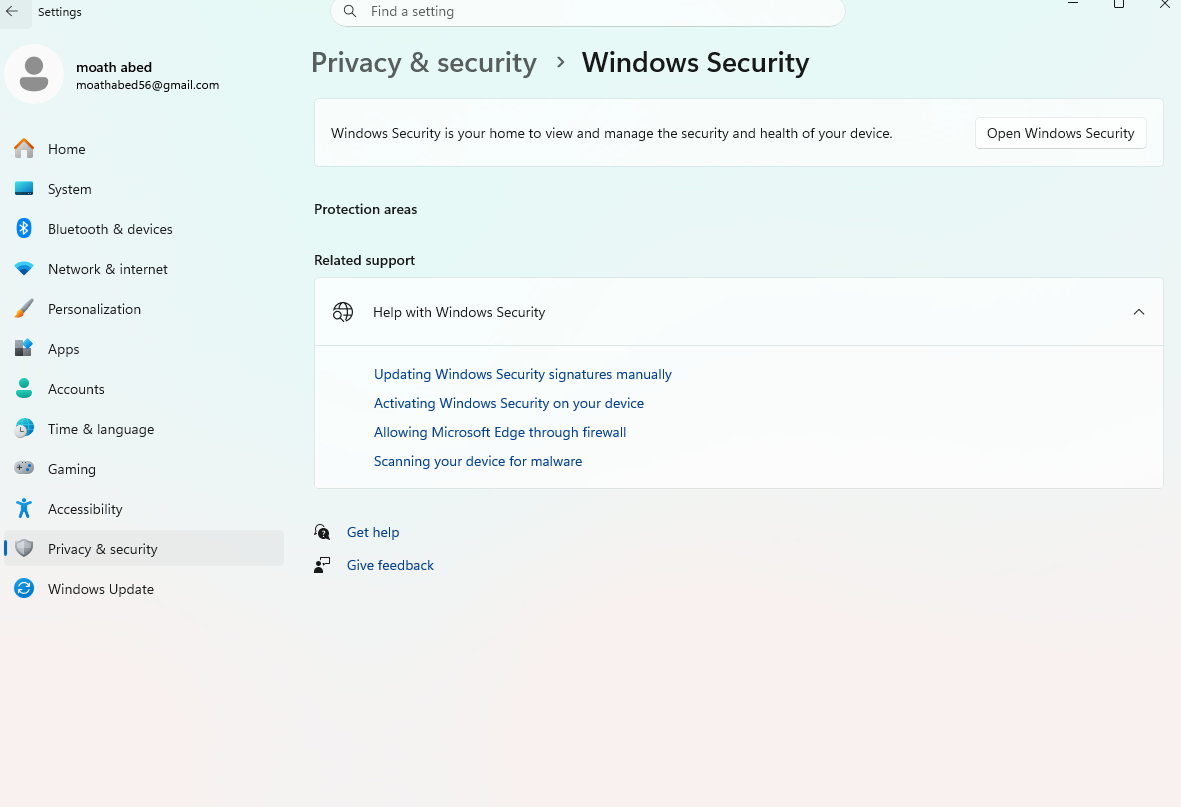The width and height of the screenshot is (1181, 807).
Task: Click the System monitor icon
Action: (x=24, y=188)
